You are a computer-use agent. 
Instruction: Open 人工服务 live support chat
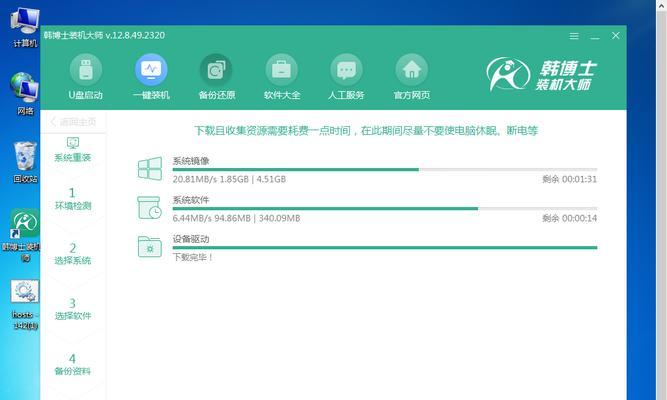pyautogui.click(x=346, y=77)
